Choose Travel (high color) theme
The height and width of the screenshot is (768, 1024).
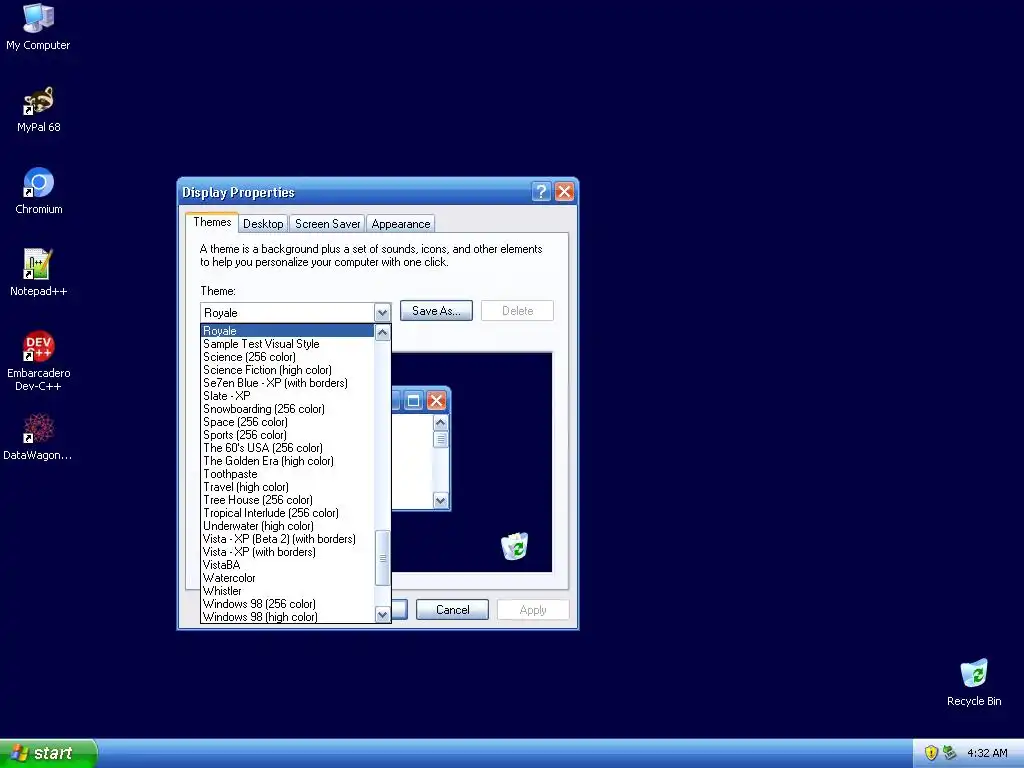coord(287,487)
